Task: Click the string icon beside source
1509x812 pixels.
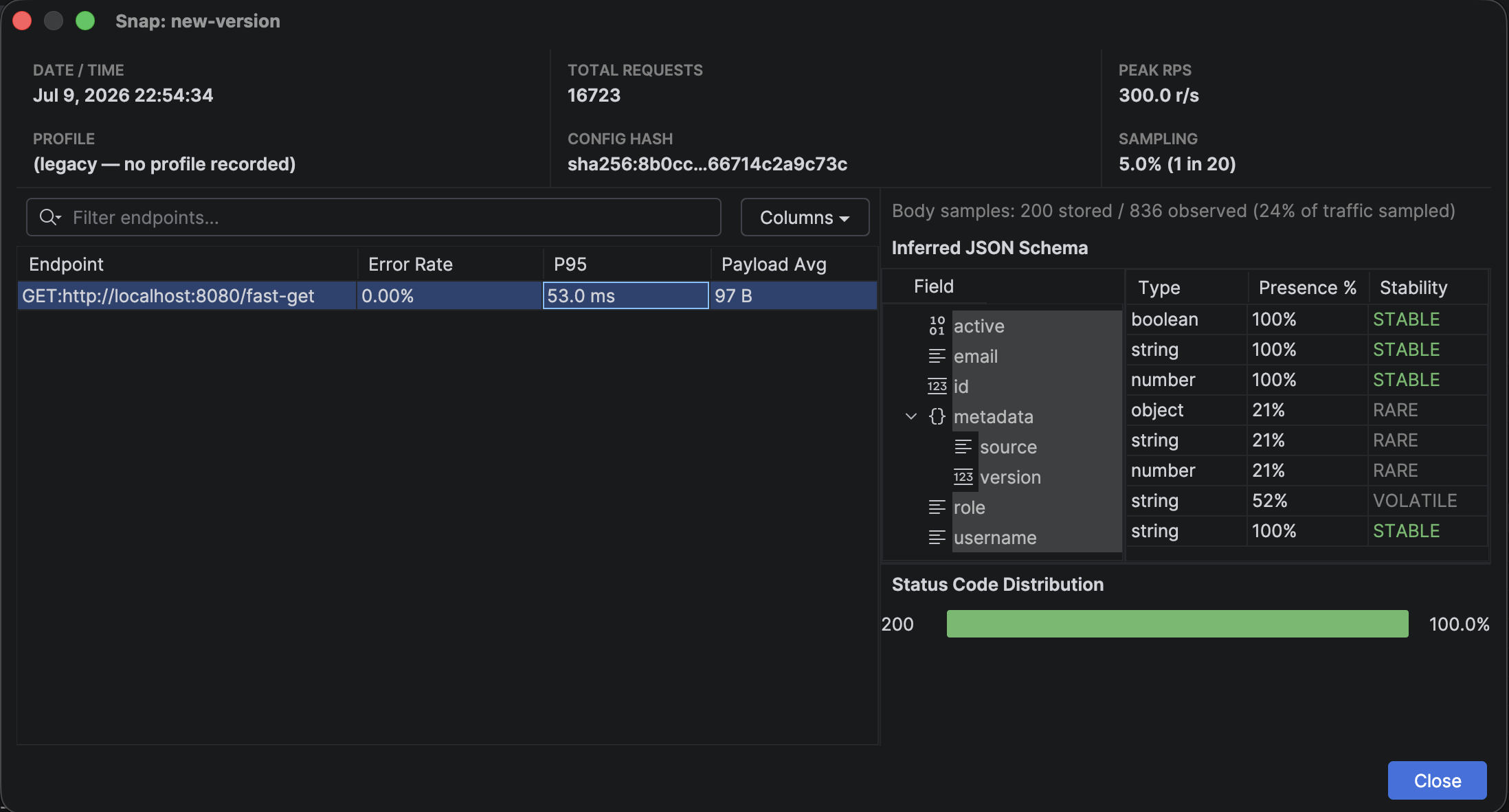Action: pos(963,447)
